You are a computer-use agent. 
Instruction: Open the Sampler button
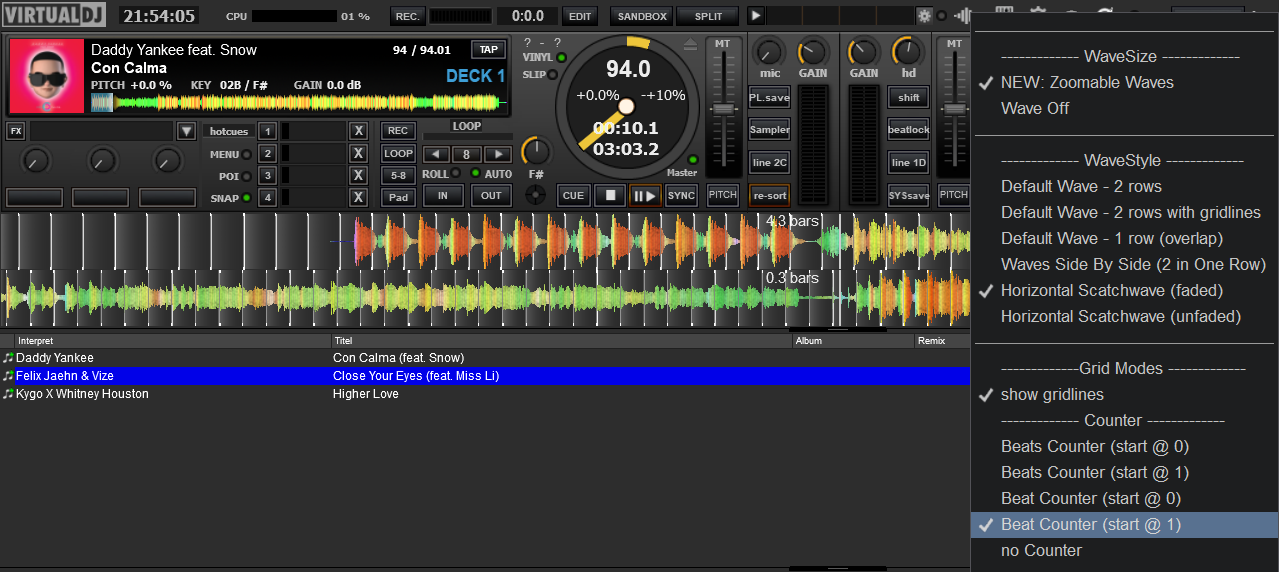click(x=769, y=130)
